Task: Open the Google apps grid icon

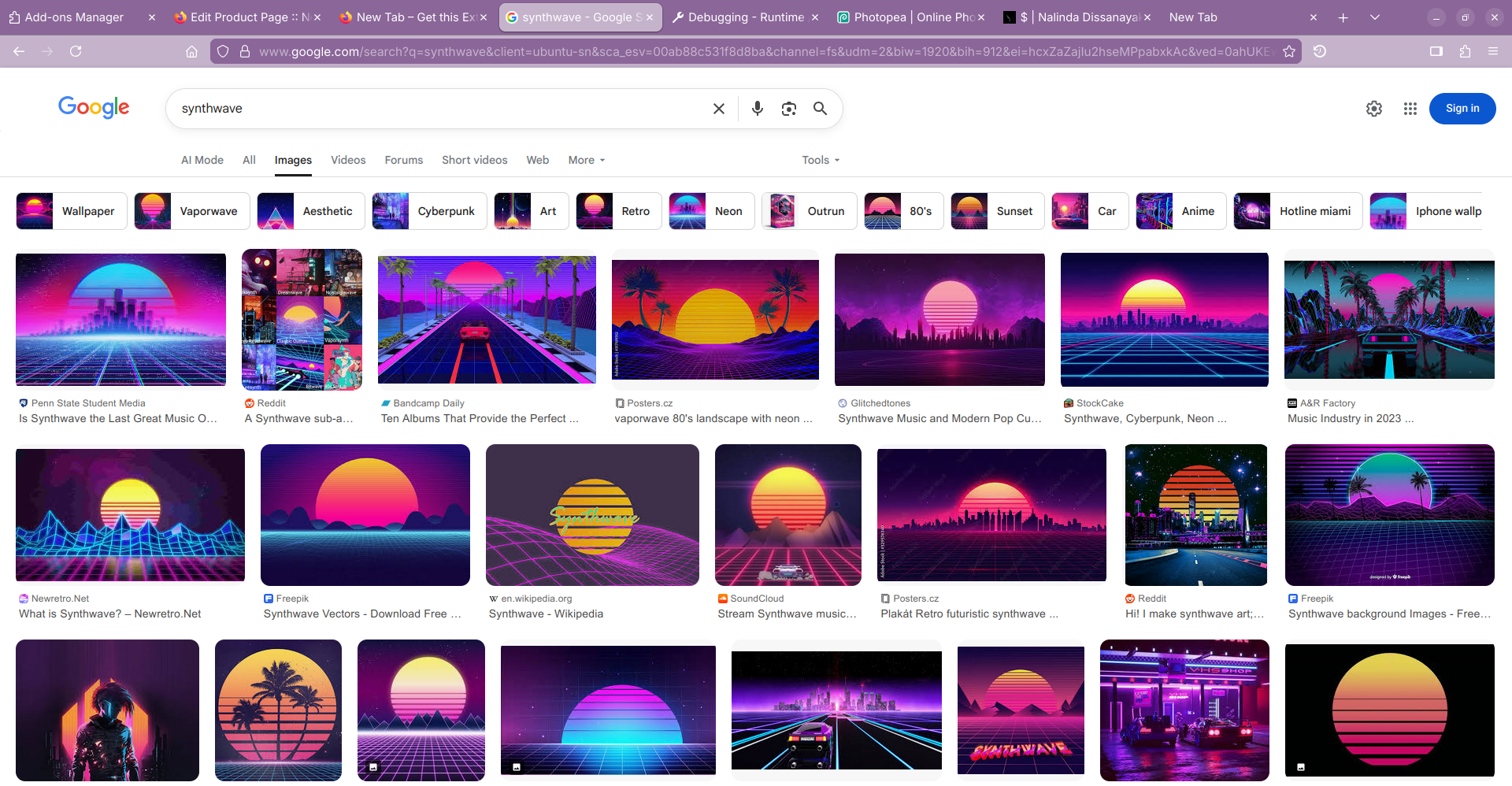Action: (1410, 109)
